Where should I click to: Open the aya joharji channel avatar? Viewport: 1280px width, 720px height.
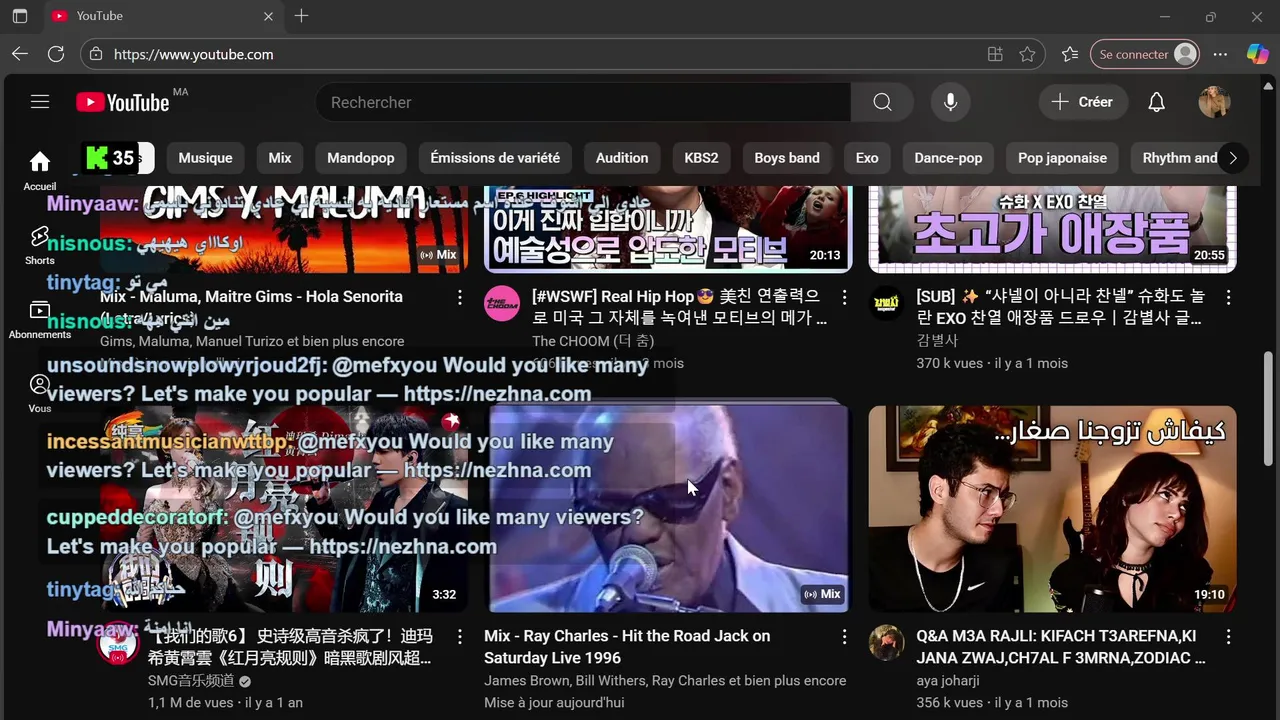pos(886,642)
